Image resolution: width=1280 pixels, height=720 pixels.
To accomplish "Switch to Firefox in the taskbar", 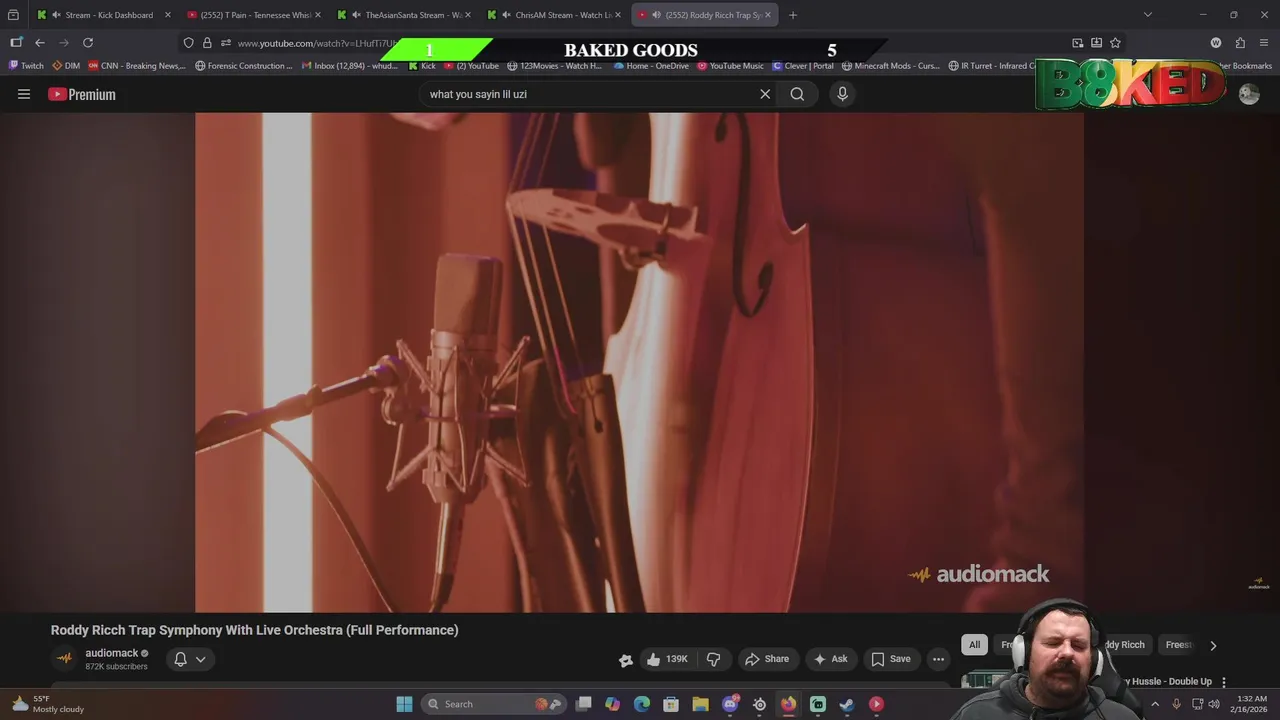I will [x=789, y=704].
